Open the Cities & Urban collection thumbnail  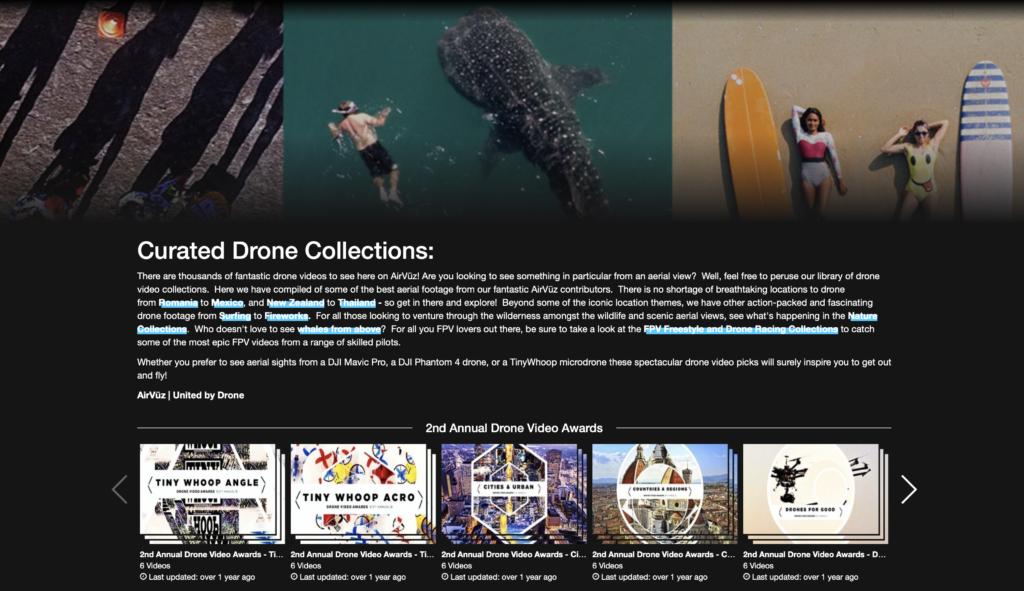click(x=509, y=493)
